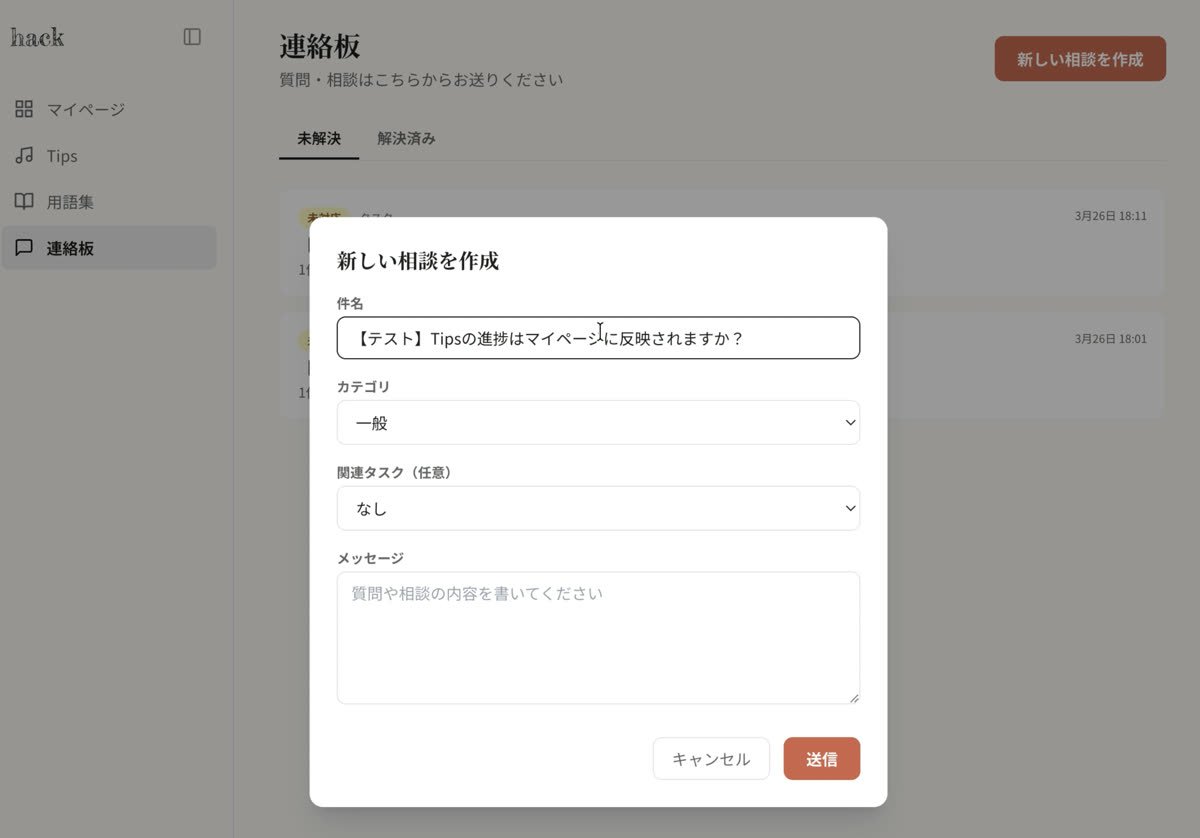Click the 3月26日 18:01 timestamp

point(1111,339)
